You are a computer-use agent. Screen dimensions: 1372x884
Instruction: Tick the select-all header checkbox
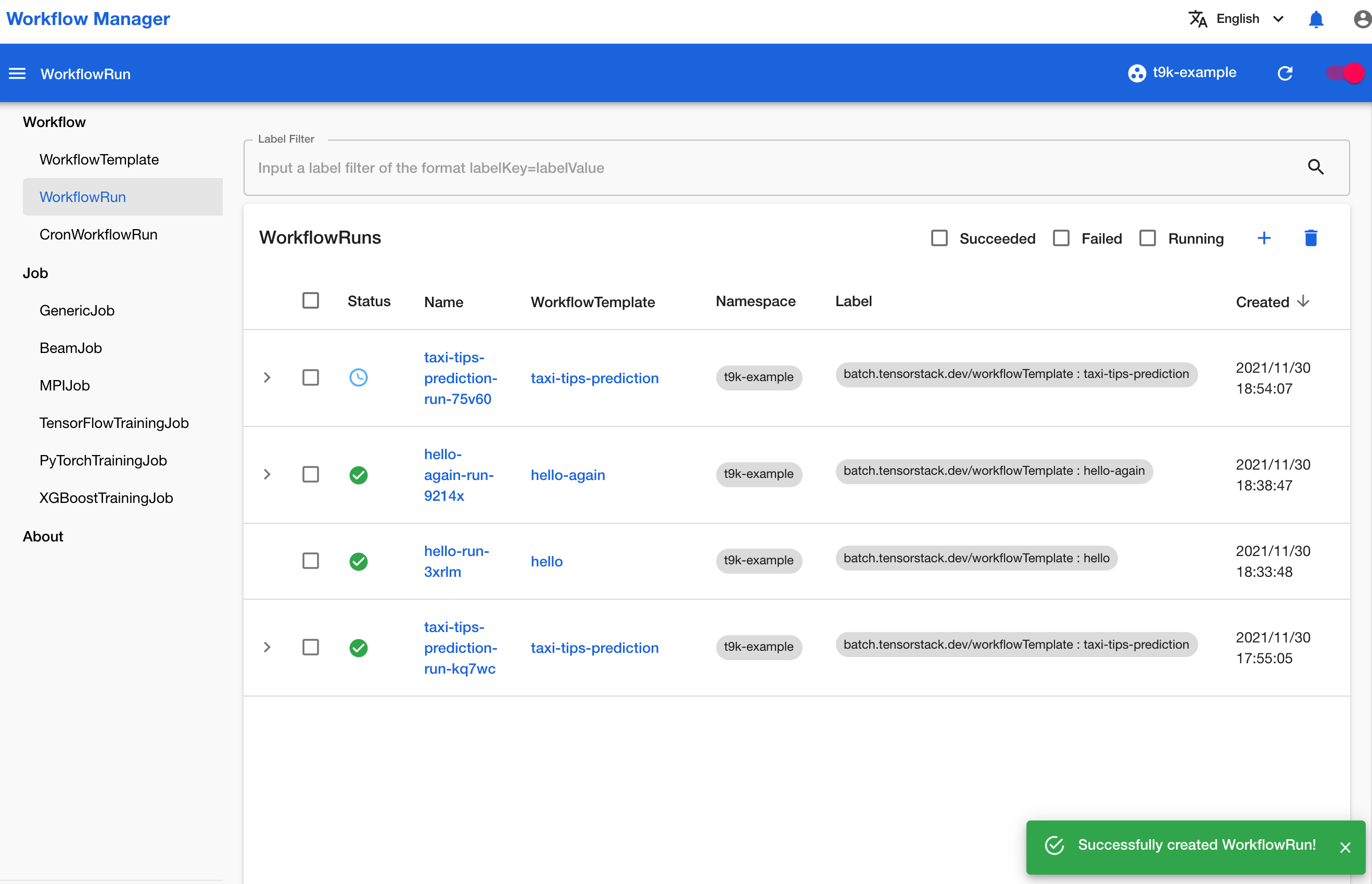(x=310, y=301)
